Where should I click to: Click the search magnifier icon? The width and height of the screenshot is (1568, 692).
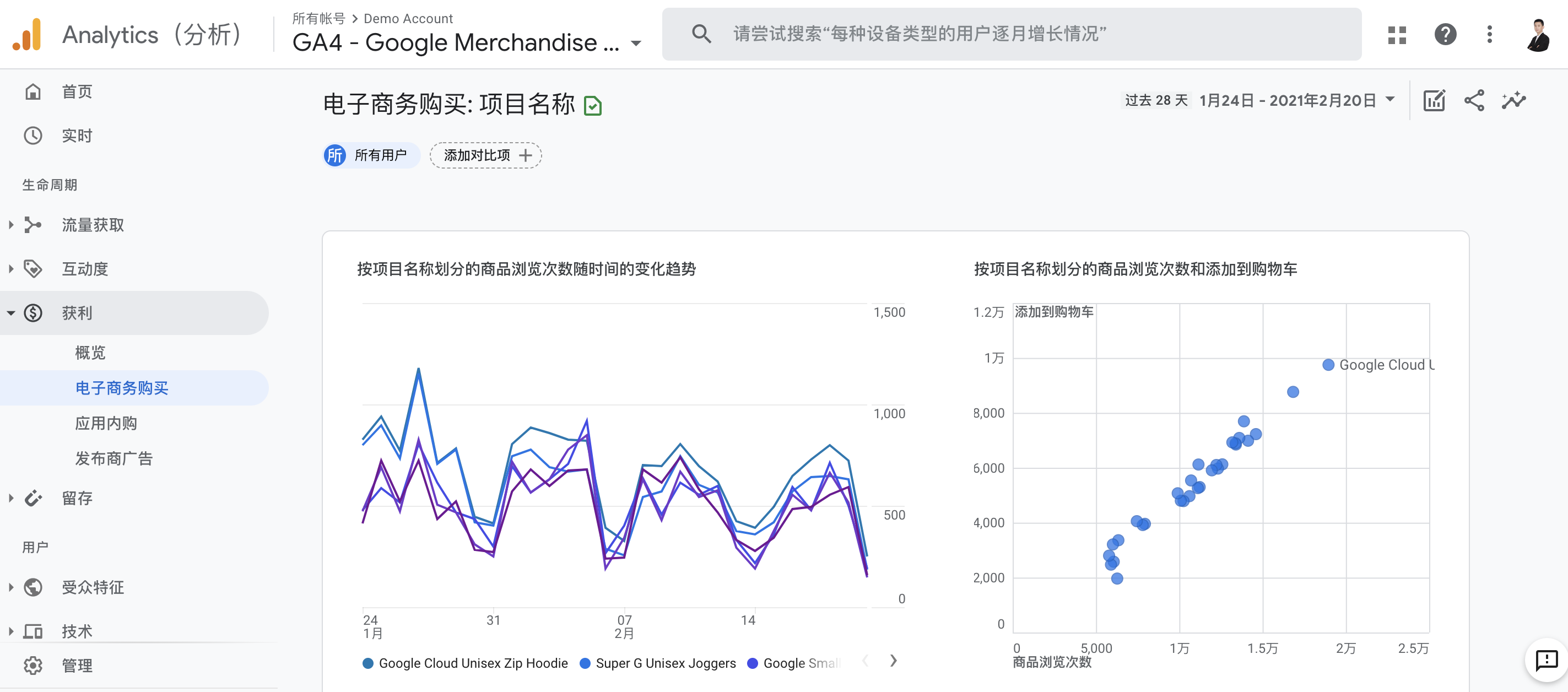[701, 34]
